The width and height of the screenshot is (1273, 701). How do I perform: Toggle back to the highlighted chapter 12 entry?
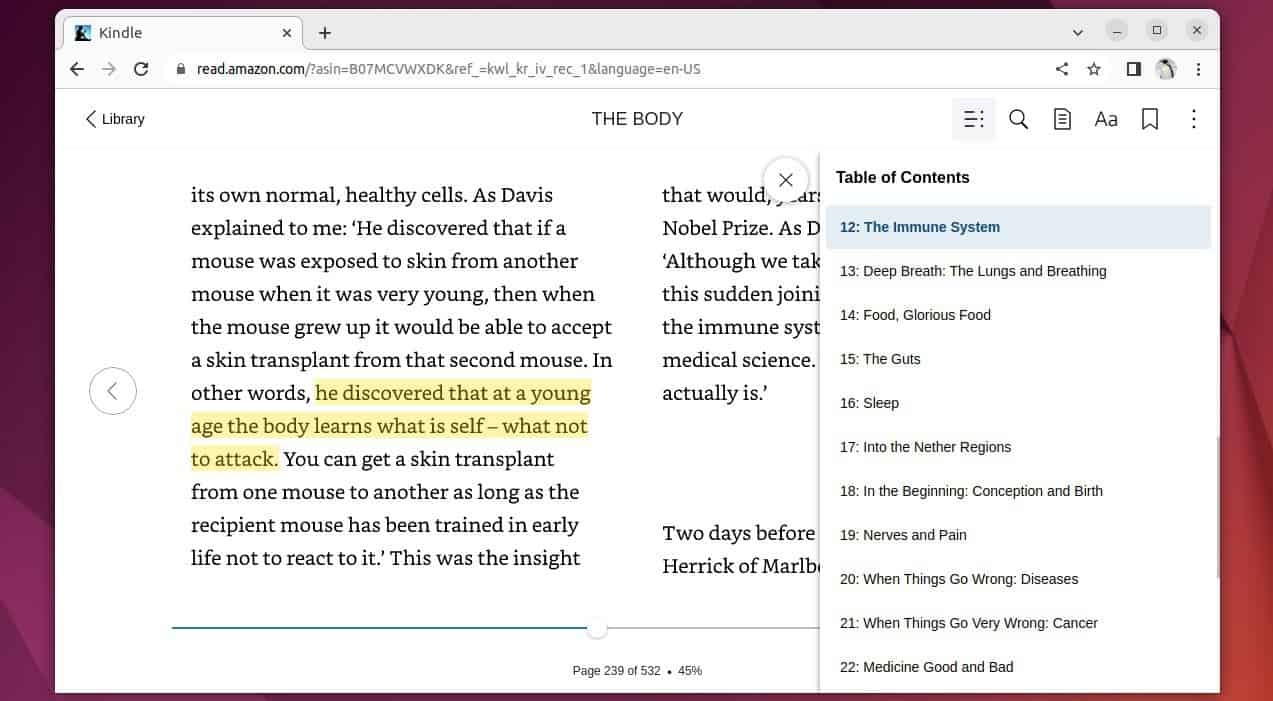click(x=919, y=227)
